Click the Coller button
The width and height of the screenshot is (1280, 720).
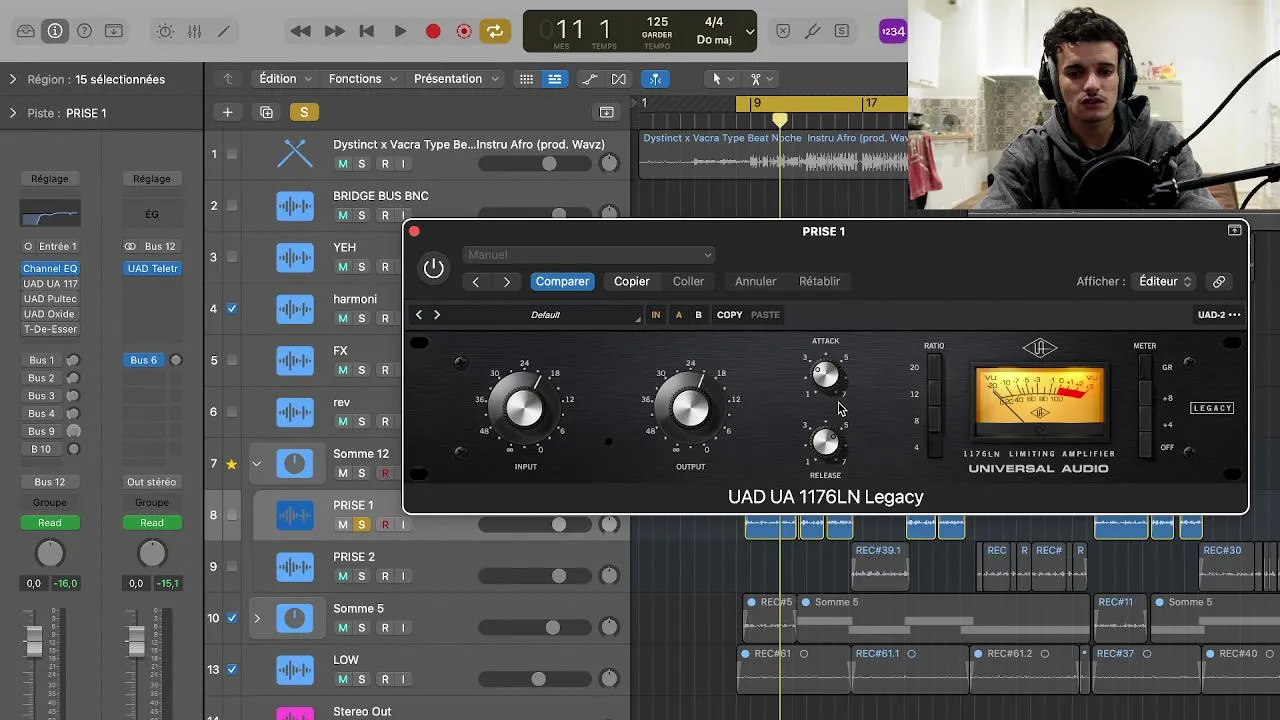[688, 282]
